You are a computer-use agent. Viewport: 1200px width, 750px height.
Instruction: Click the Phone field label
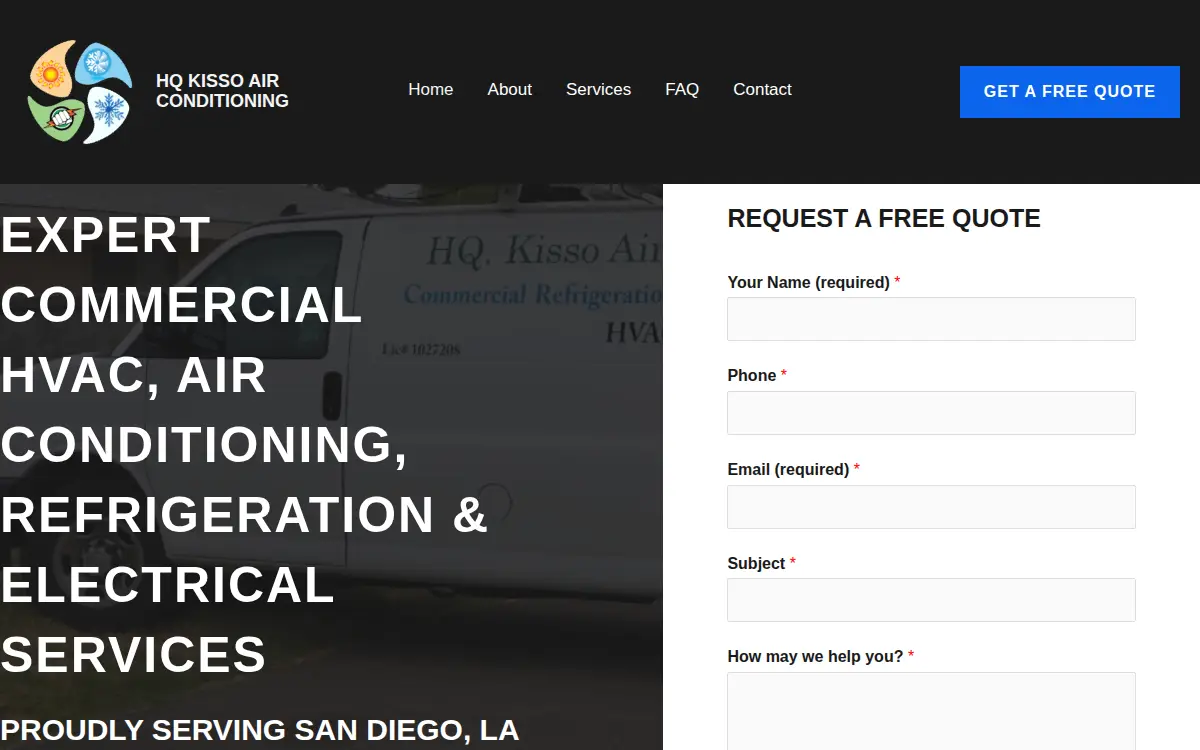click(x=757, y=375)
